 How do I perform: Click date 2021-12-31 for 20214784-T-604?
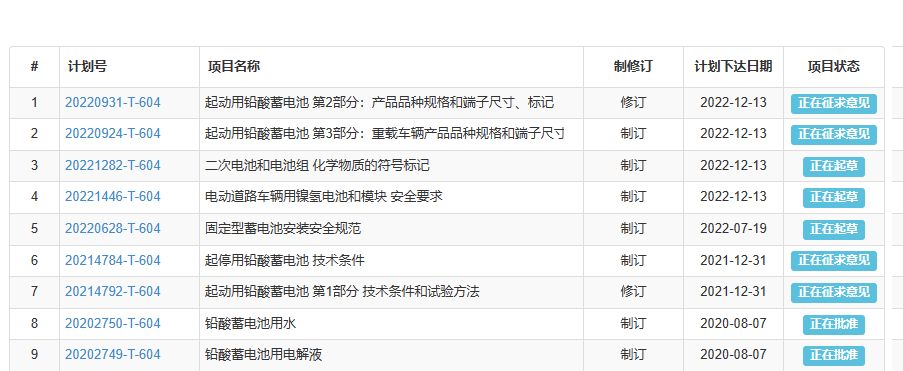click(x=733, y=260)
